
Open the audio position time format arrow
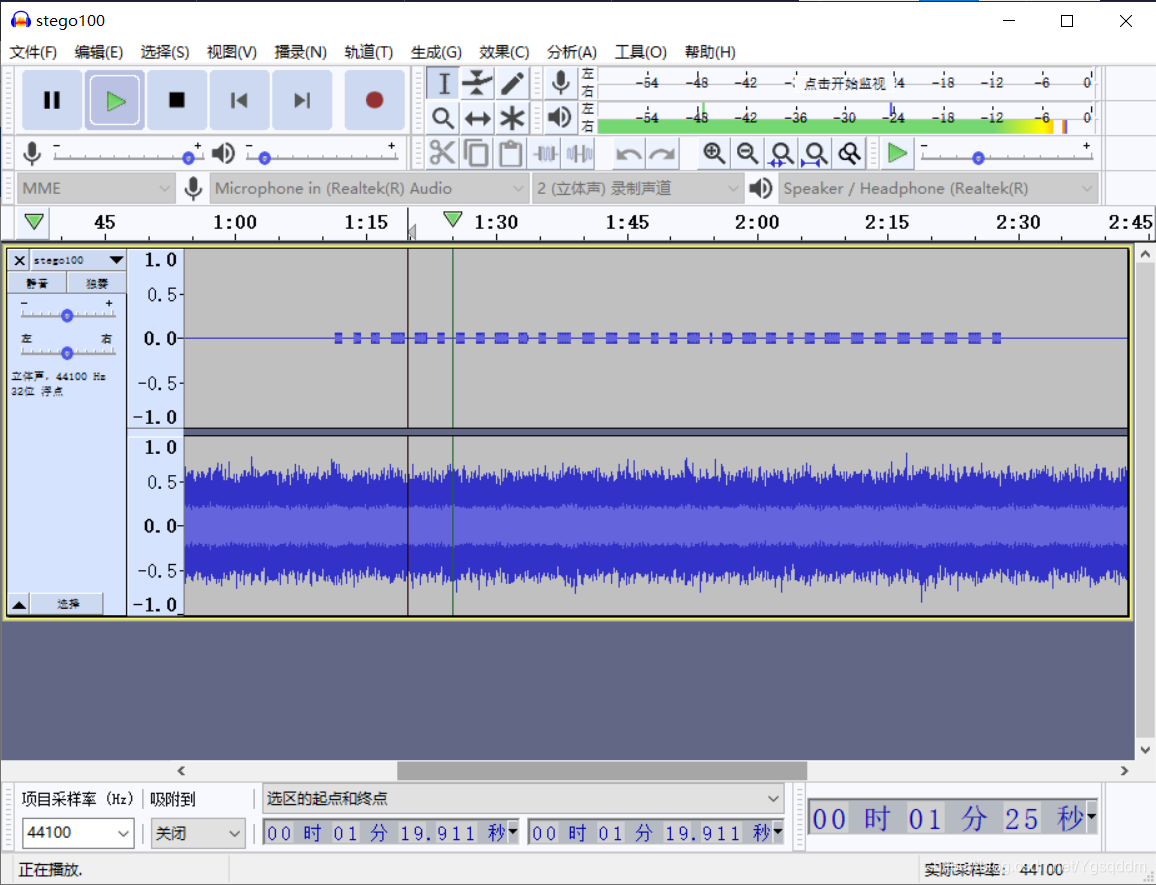click(1091, 816)
